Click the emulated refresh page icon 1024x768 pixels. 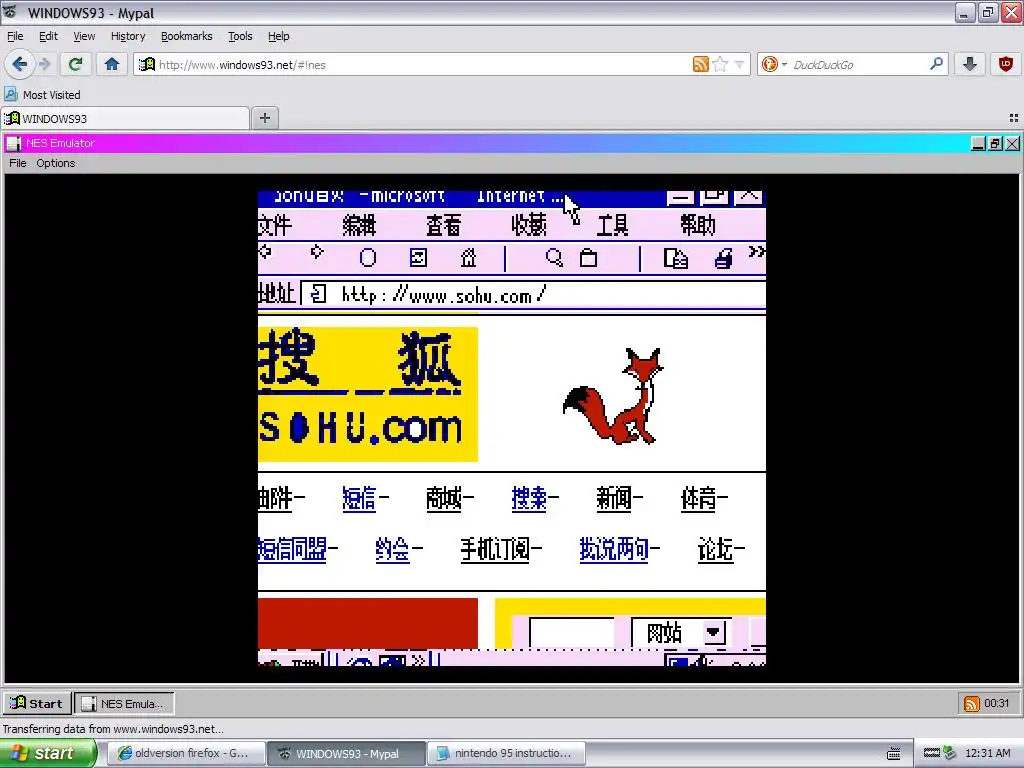click(418, 258)
